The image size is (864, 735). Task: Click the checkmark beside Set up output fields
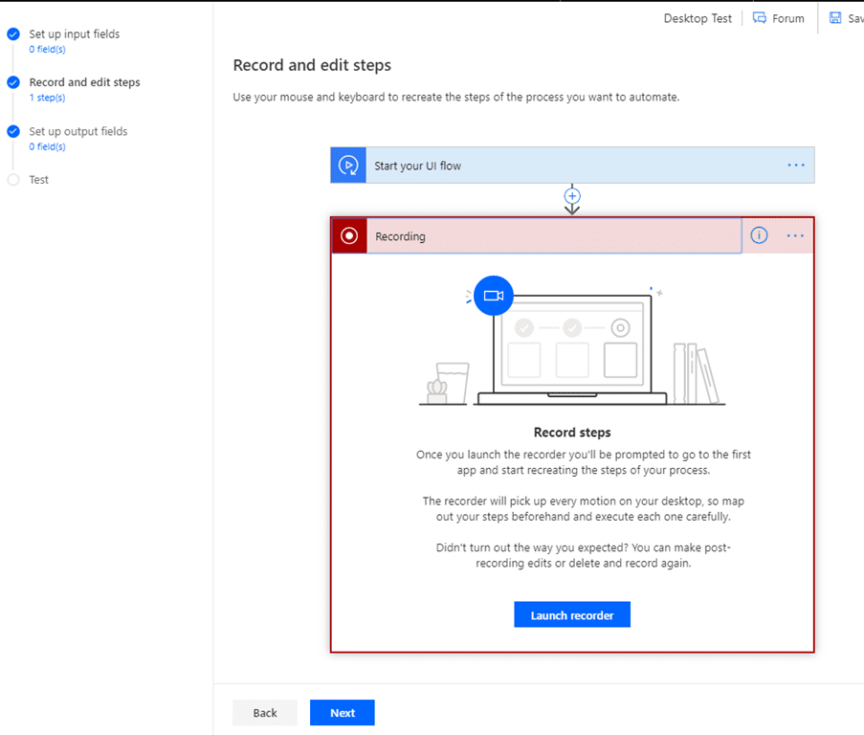click(x=13, y=131)
